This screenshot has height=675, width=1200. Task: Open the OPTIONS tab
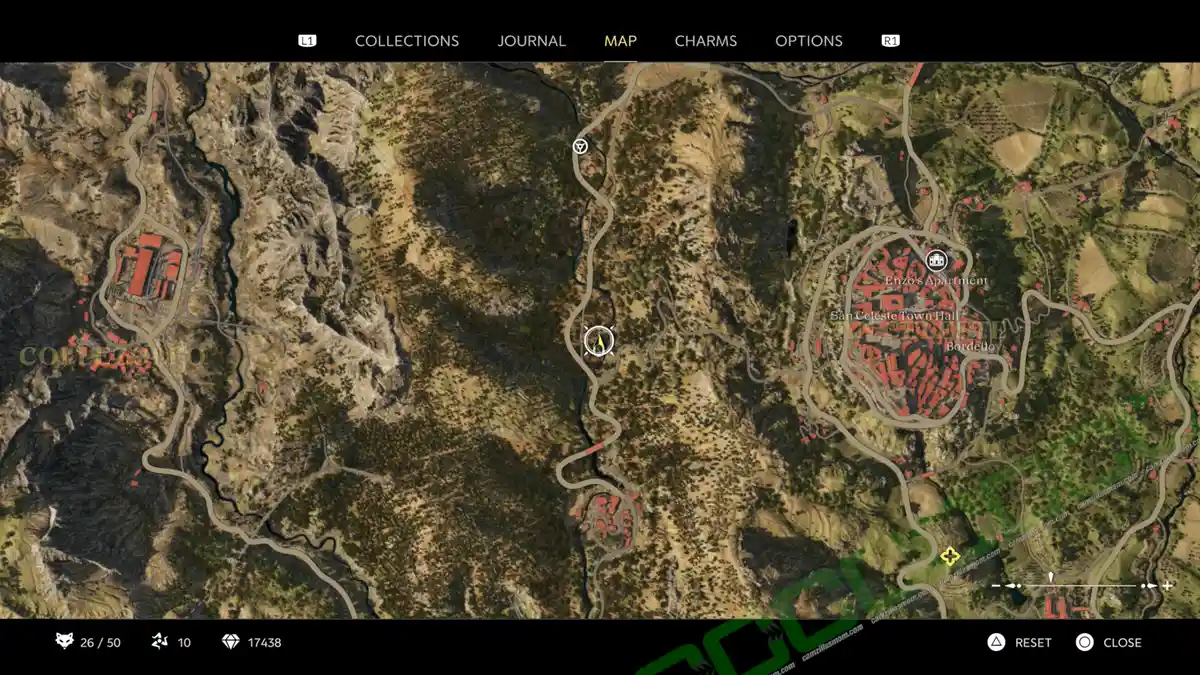point(809,41)
